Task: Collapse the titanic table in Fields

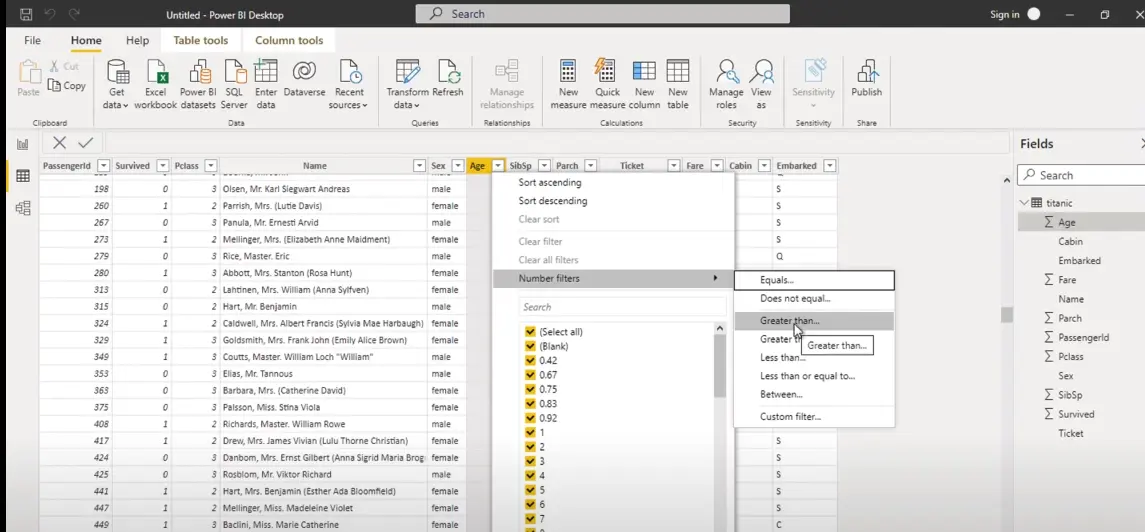Action: (x=1024, y=203)
